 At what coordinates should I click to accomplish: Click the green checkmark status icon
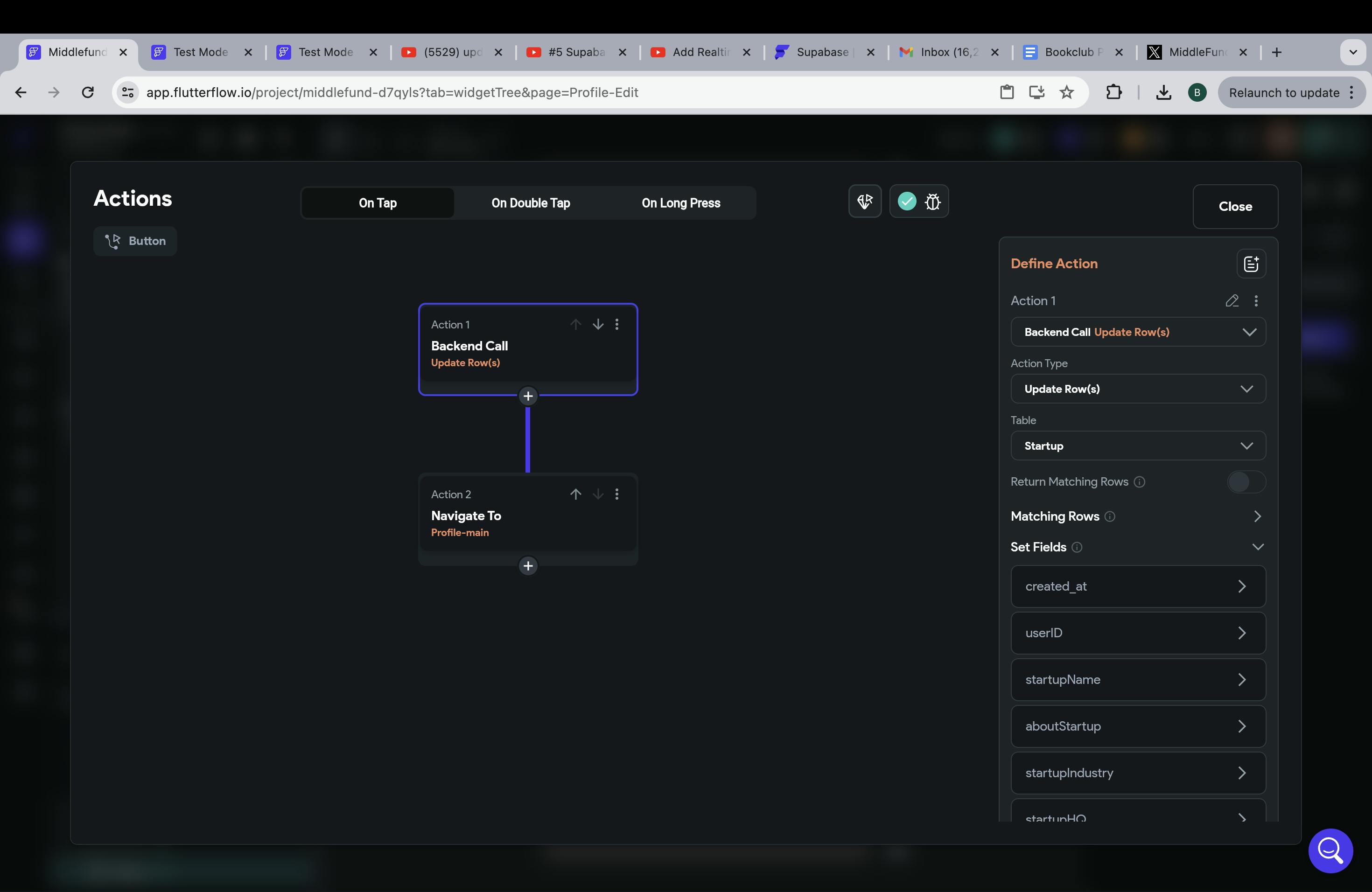(907, 201)
